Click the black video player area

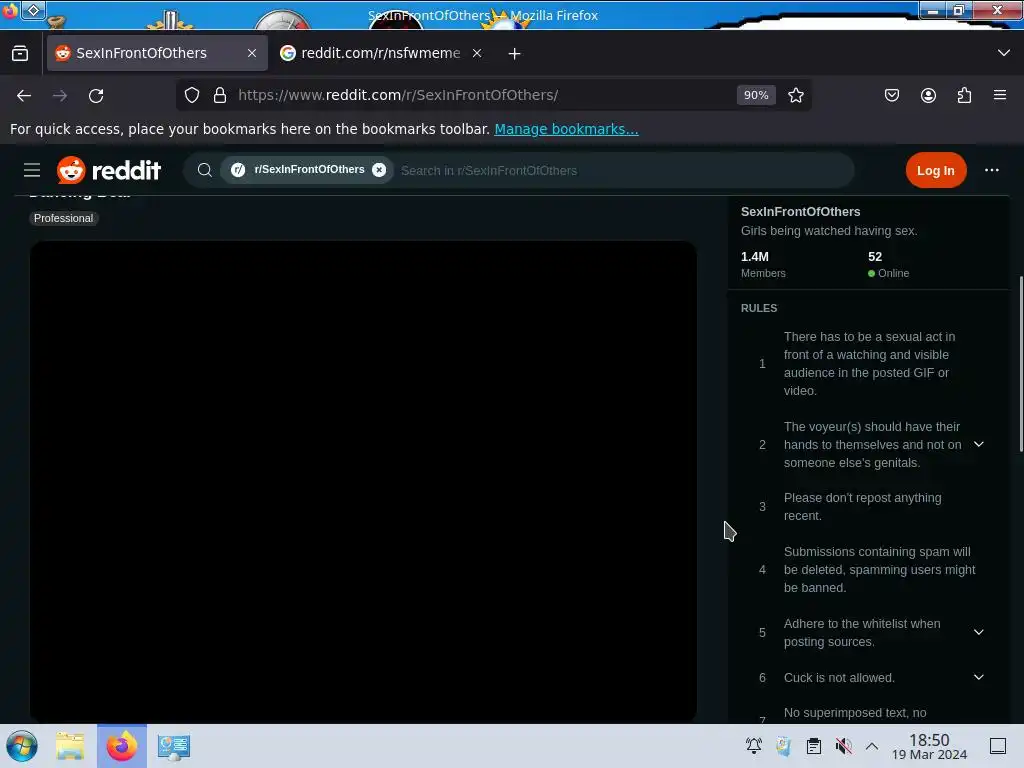coord(363,481)
